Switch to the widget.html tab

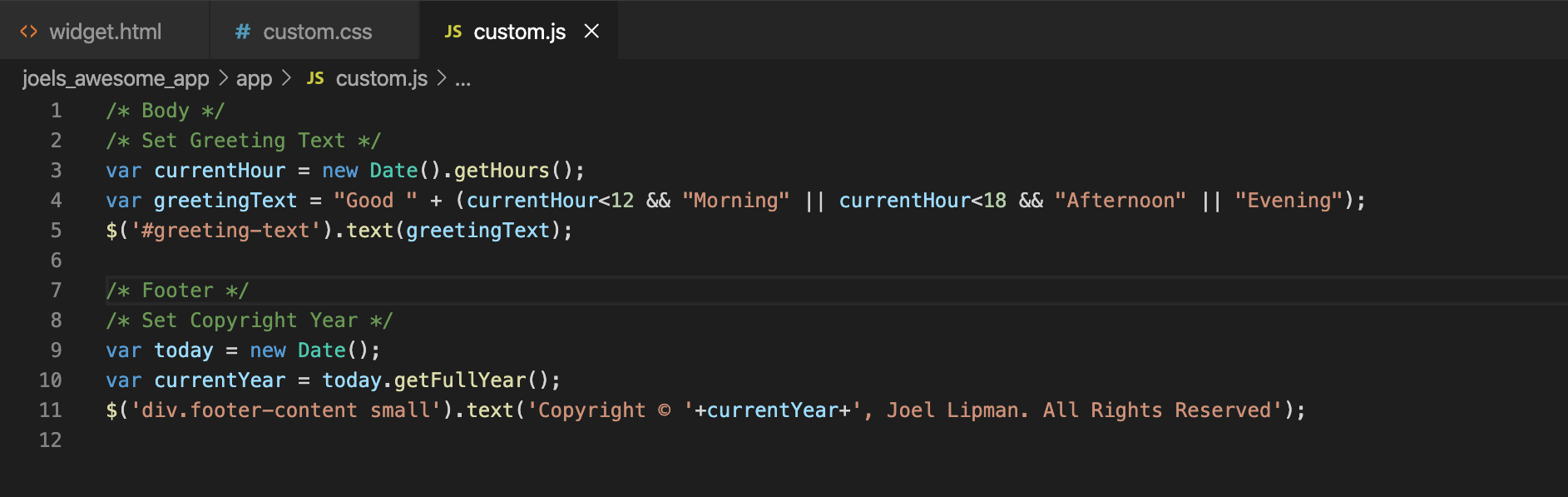[105, 32]
